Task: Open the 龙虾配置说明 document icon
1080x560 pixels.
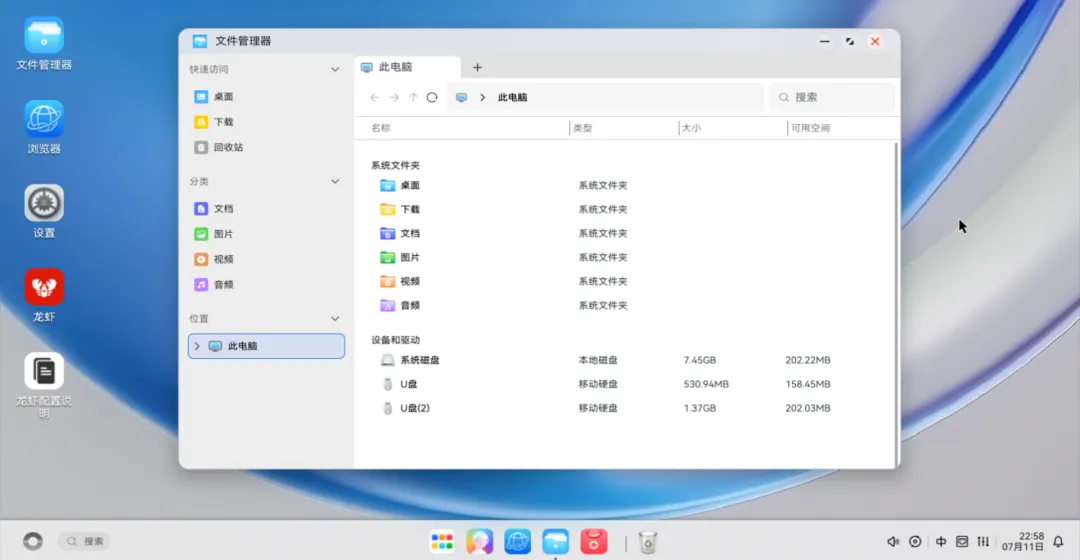Action: click(x=44, y=386)
